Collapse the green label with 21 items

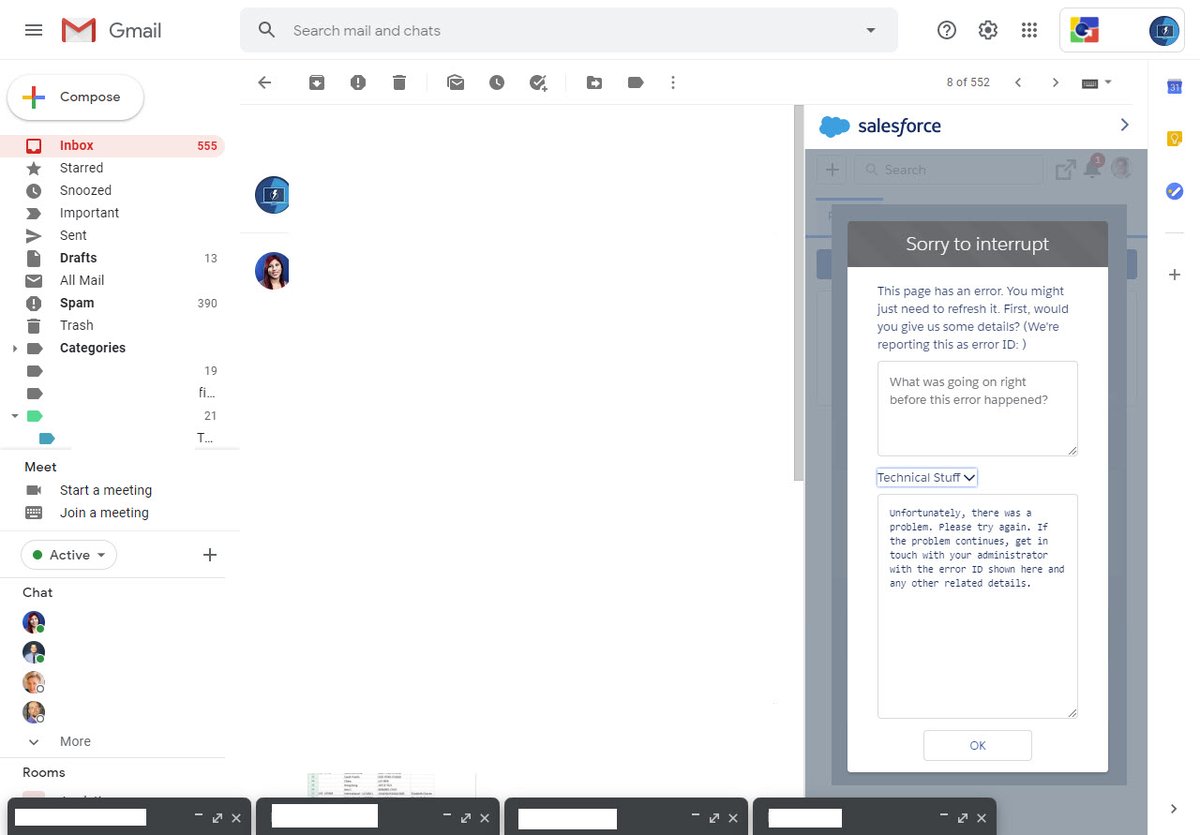coord(14,415)
